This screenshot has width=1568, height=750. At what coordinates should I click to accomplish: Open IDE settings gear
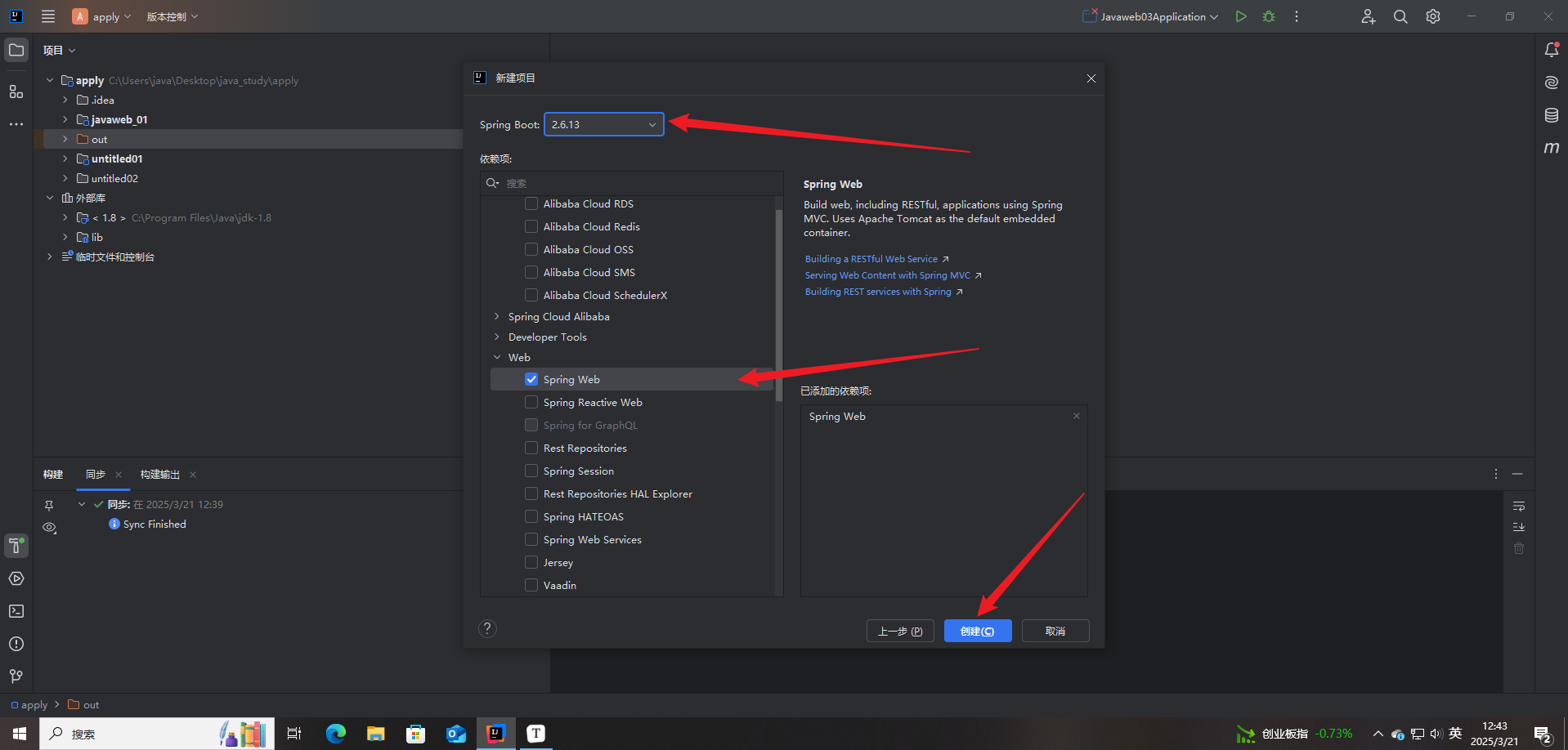click(x=1433, y=16)
